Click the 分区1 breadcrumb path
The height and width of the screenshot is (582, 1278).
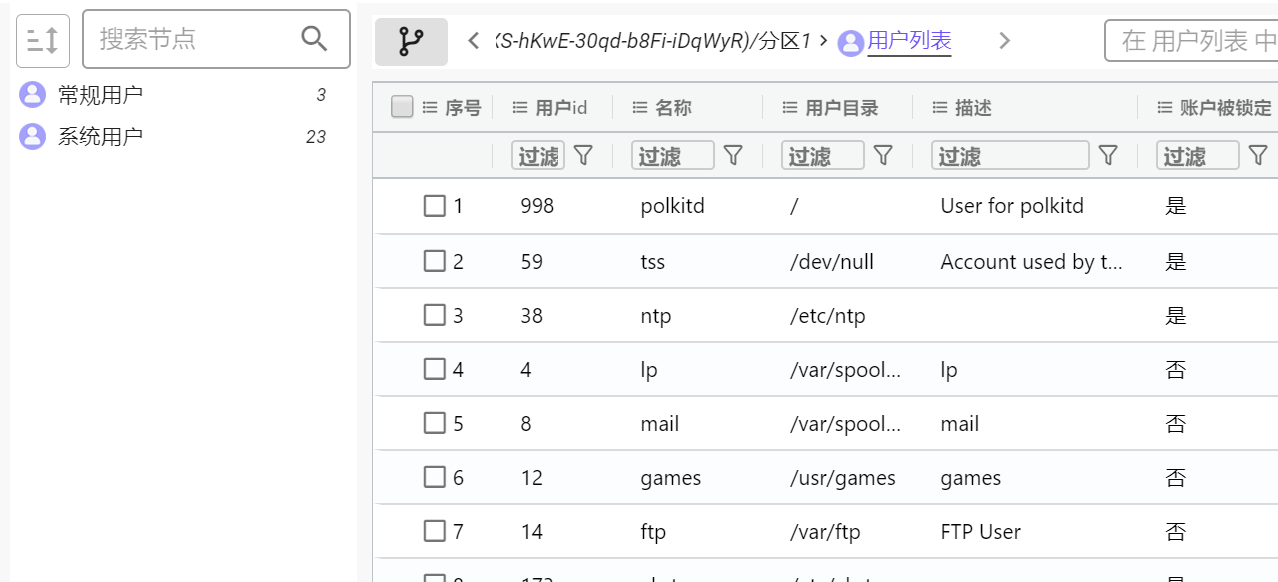point(785,41)
